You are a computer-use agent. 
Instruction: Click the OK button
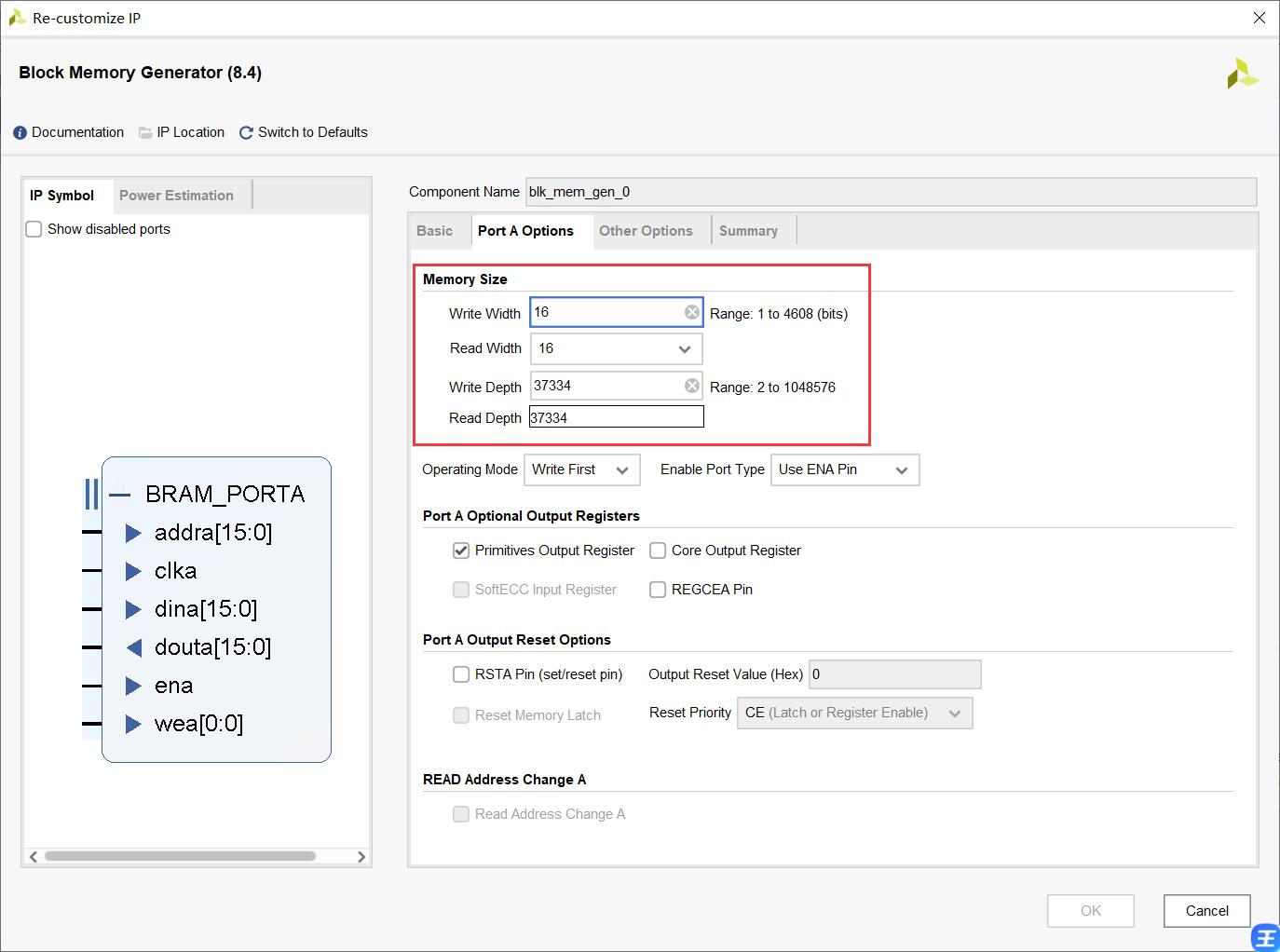pyautogui.click(x=1091, y=911)
